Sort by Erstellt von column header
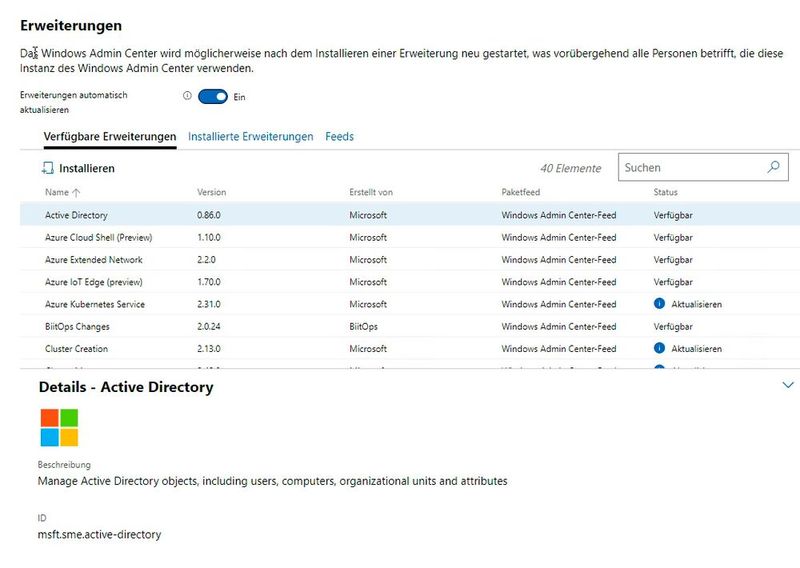The height and width of the screenshot is (568, 800). pyautogui.click(x=371, y=192)
